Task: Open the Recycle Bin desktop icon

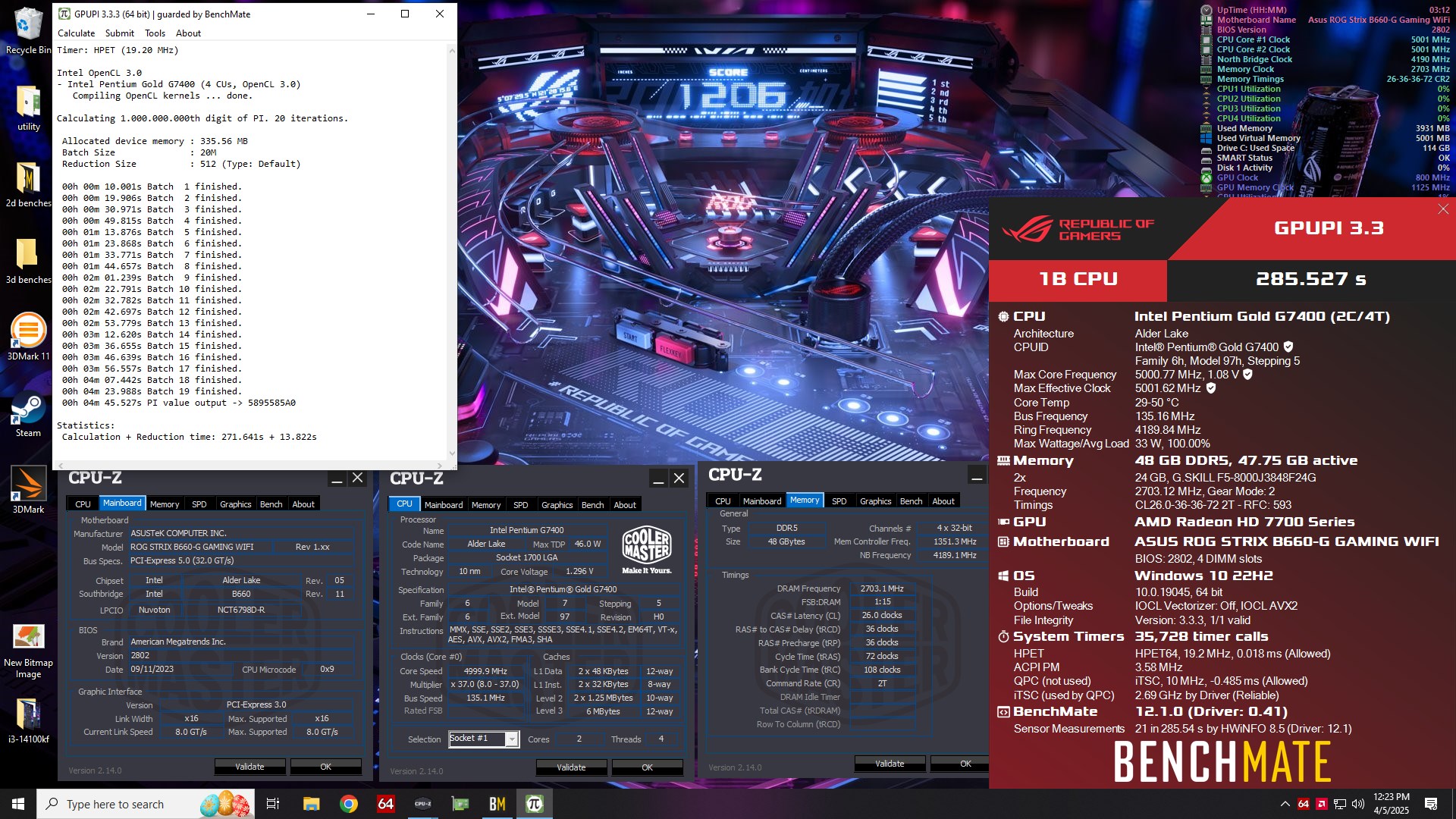Action: (x=28, y=30)
